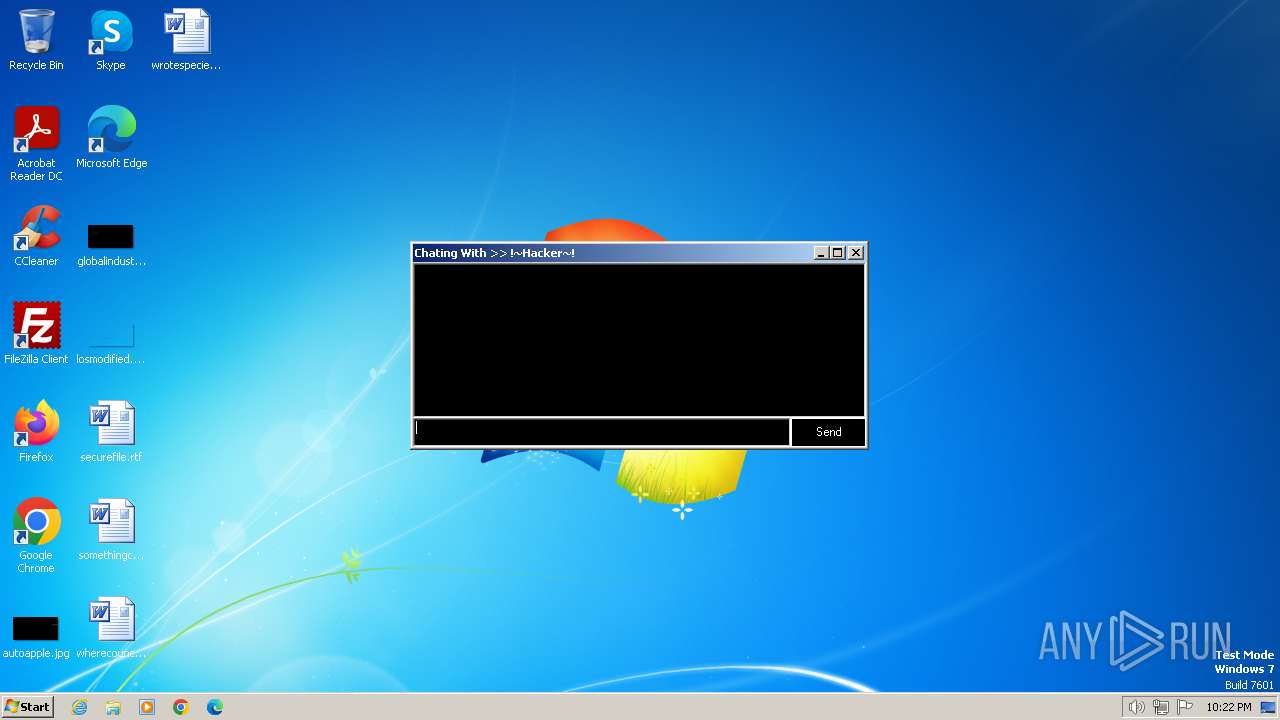Open the Recycle Bin desktop icon
The height and width of the screenshot is (720, 1280).
click(36, 40)
